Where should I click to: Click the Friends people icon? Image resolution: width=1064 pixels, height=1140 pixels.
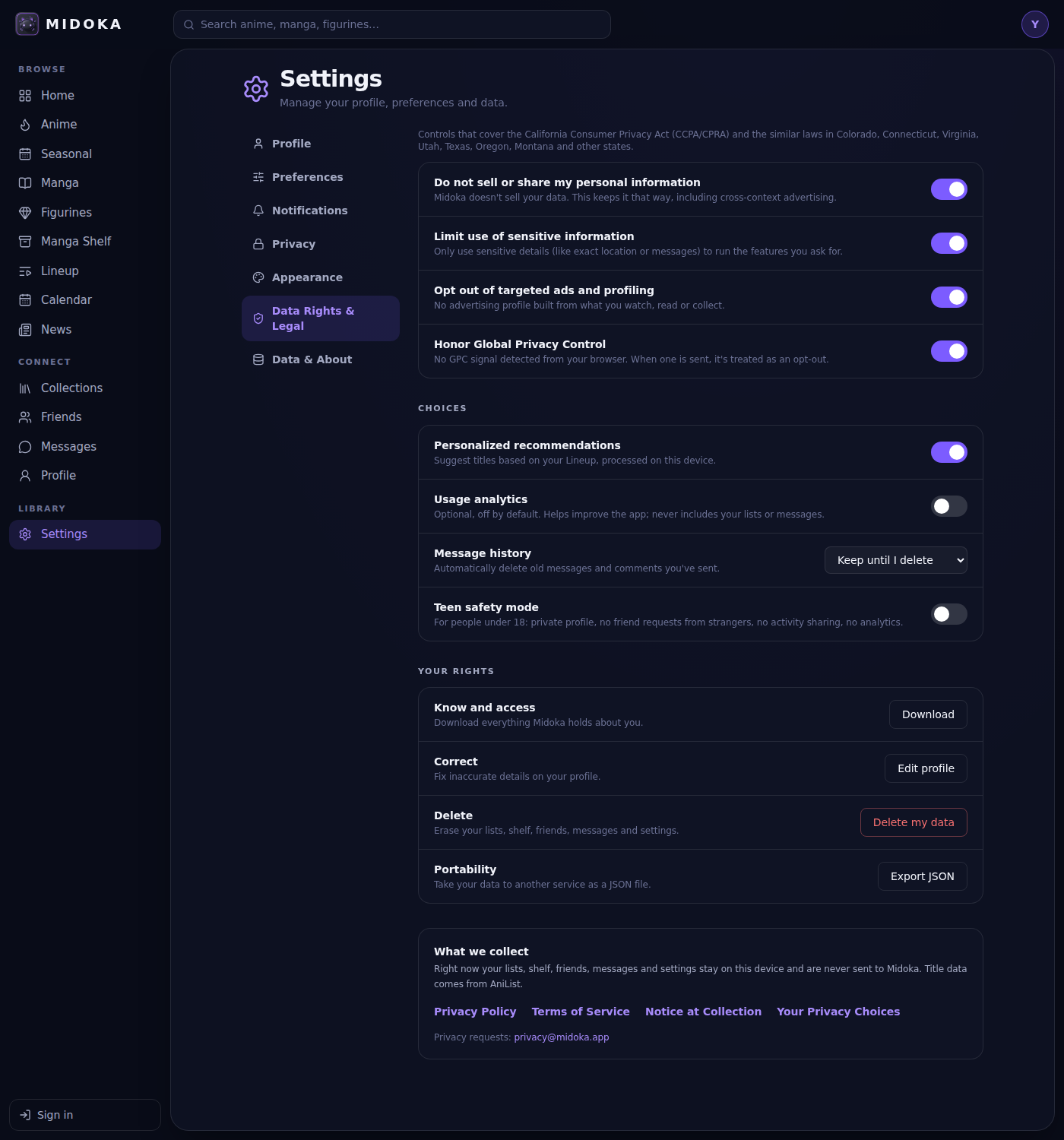(x=25, y=417)
